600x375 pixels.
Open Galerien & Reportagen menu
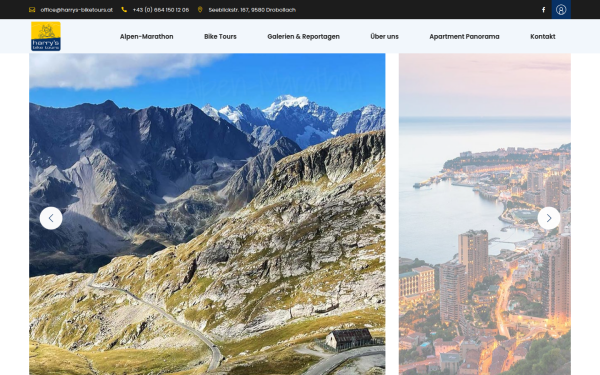coord(303,36)
